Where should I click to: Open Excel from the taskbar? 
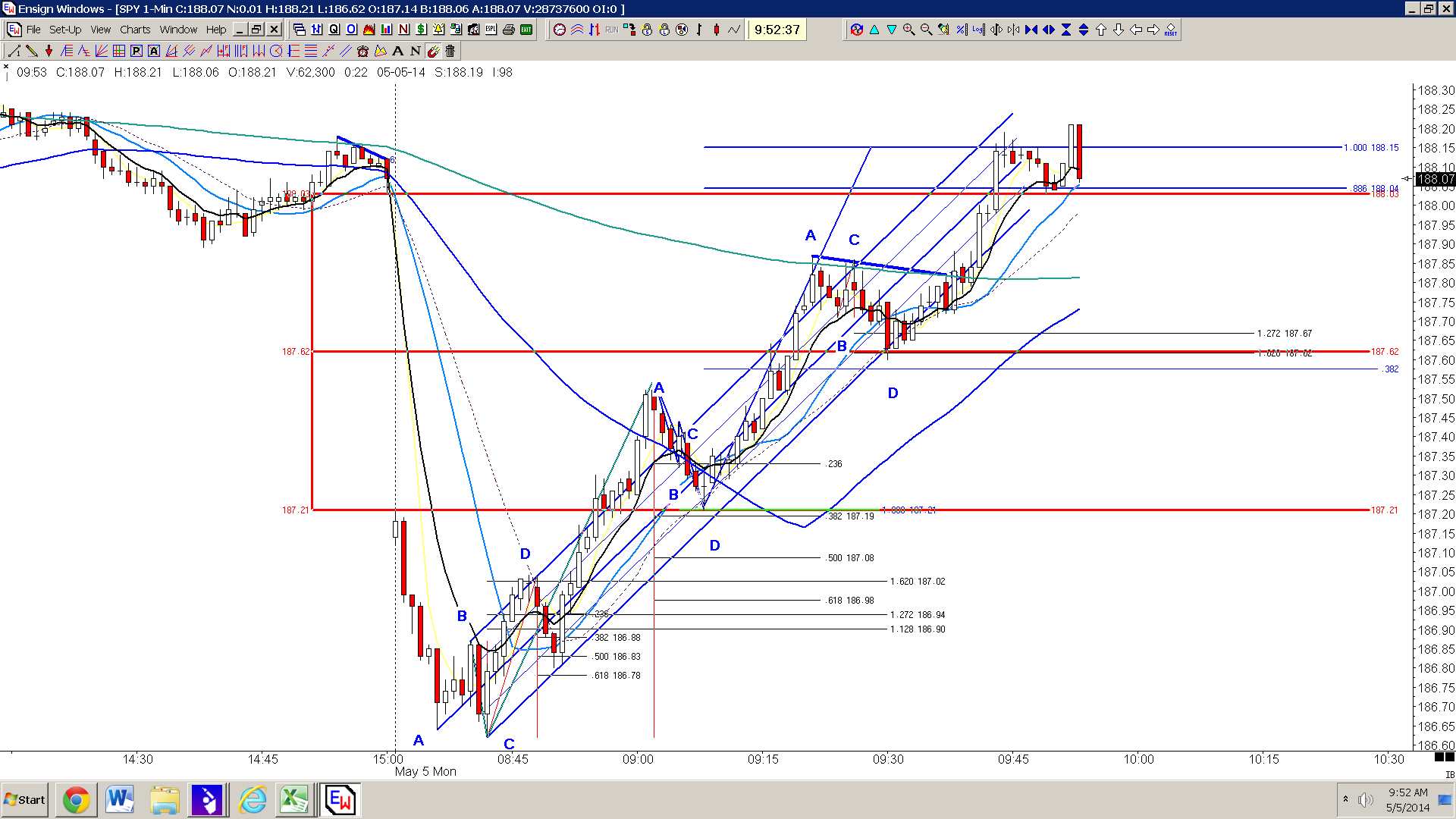[x=294, y=800]
